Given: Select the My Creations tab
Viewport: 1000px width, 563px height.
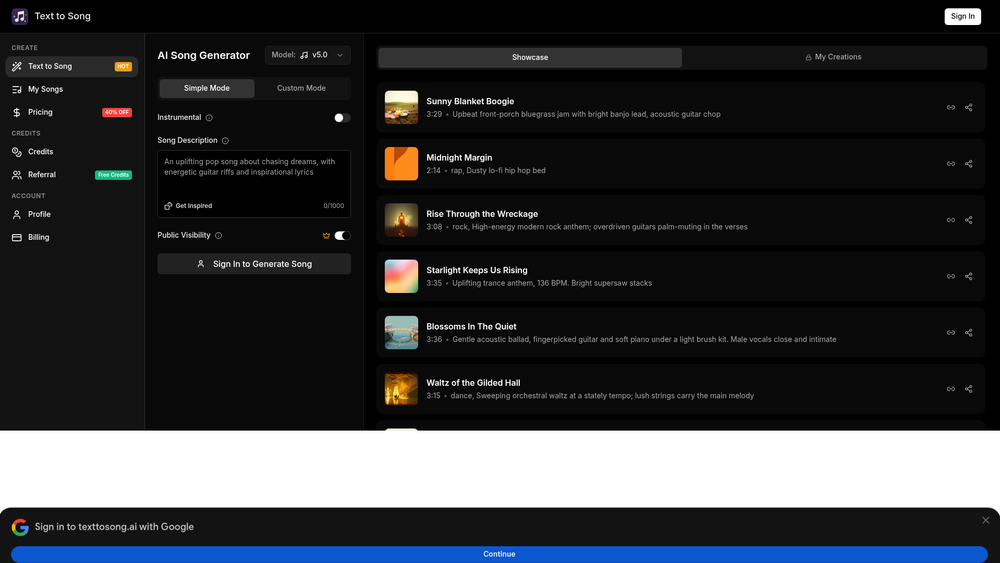Looking at the screenshot, I should [833, 57].
